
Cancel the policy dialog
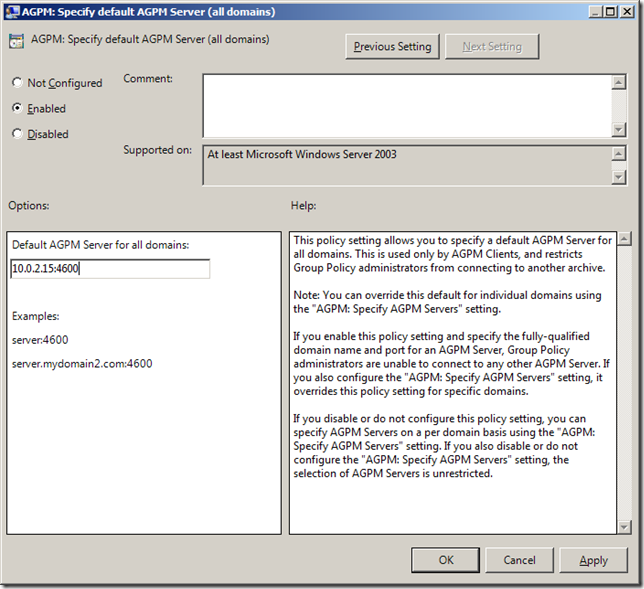coord(519,560)
